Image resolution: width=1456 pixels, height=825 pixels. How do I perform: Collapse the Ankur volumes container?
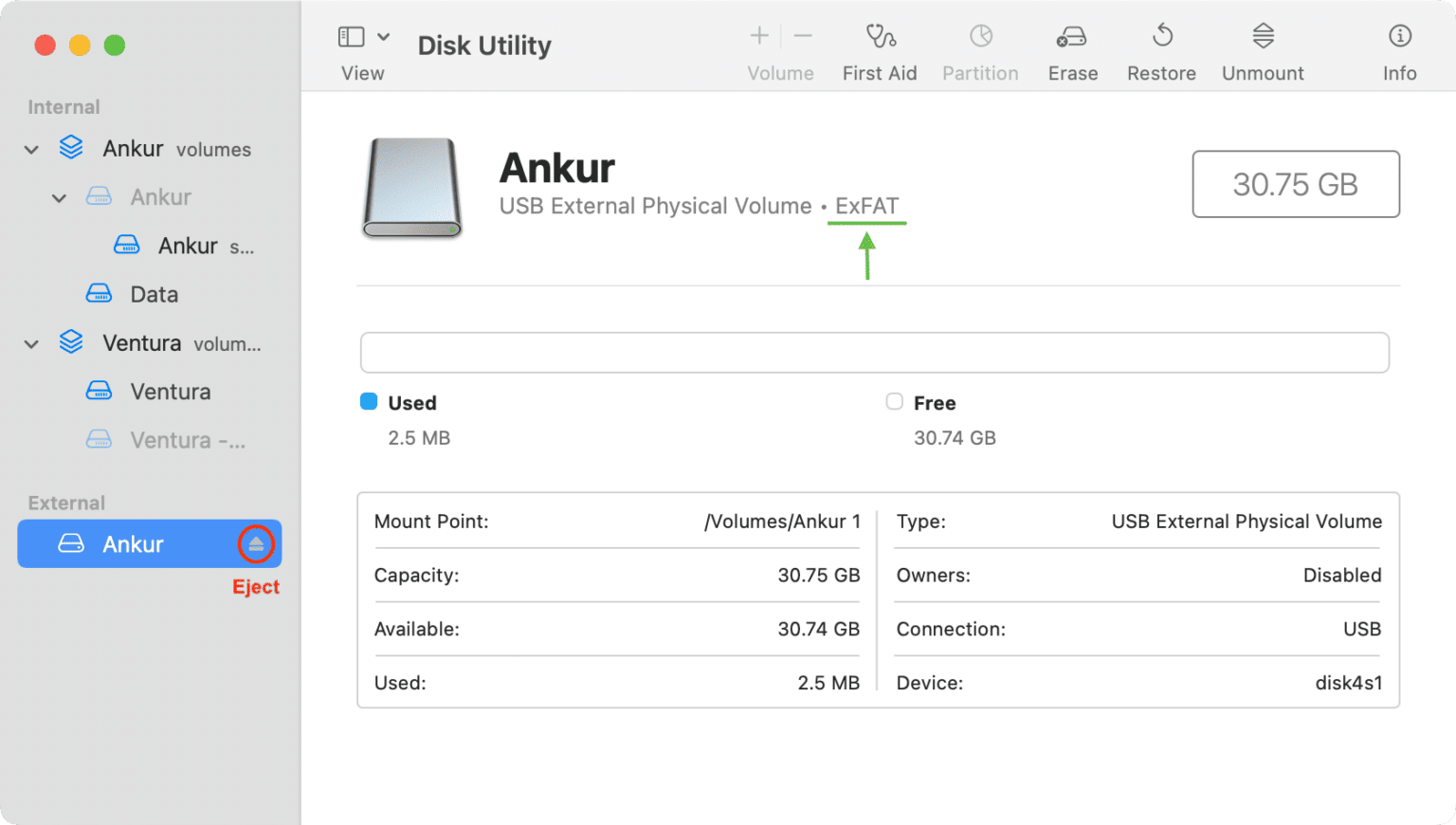tap(31, 149)
